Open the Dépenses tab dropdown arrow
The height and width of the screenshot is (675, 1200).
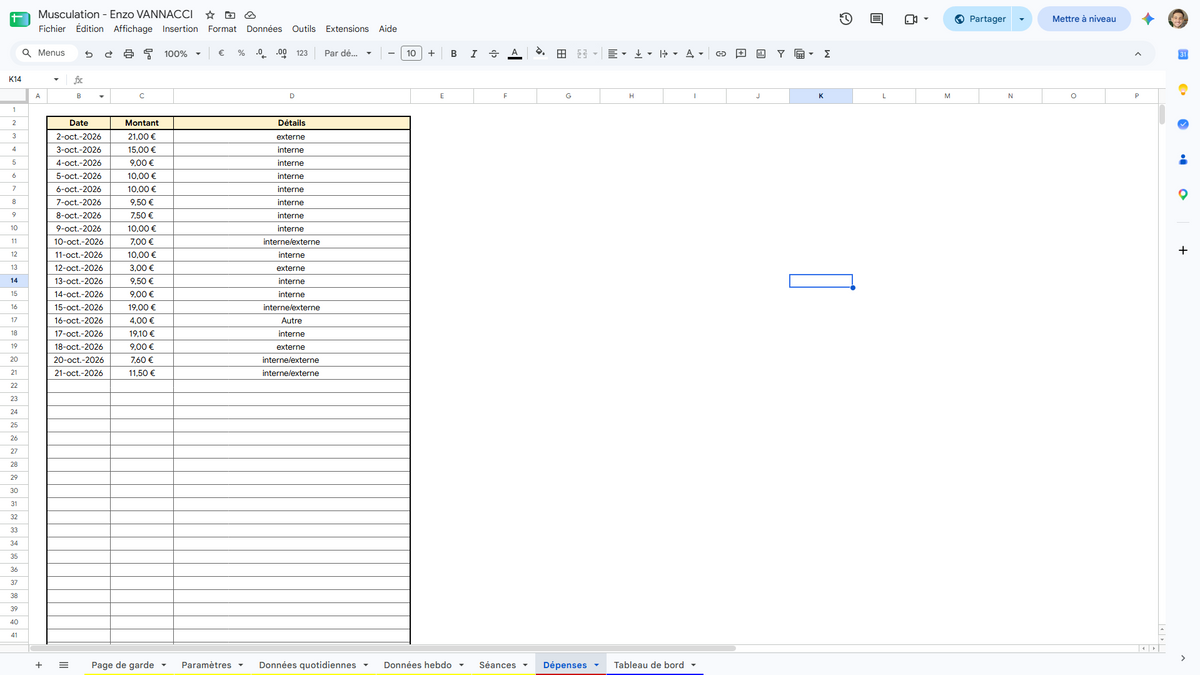coord(597,665)
